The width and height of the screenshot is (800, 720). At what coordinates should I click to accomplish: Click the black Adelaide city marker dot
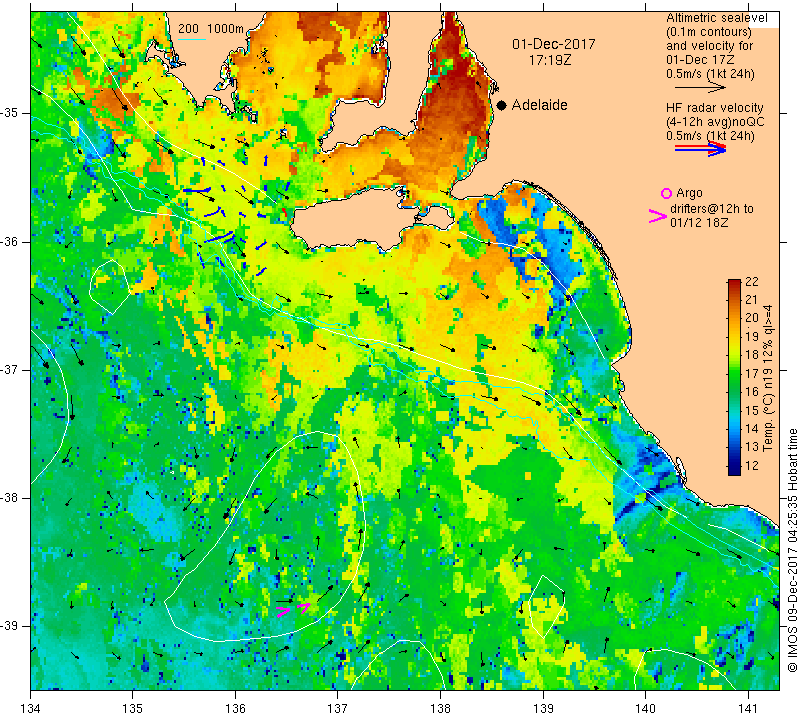(x=502, y=105)
